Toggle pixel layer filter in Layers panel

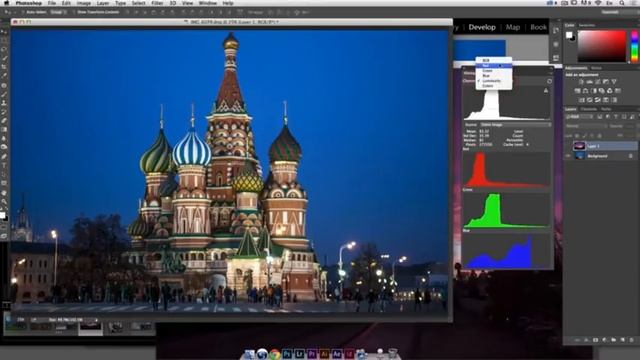pyautogui.click(x=600, y=117)
